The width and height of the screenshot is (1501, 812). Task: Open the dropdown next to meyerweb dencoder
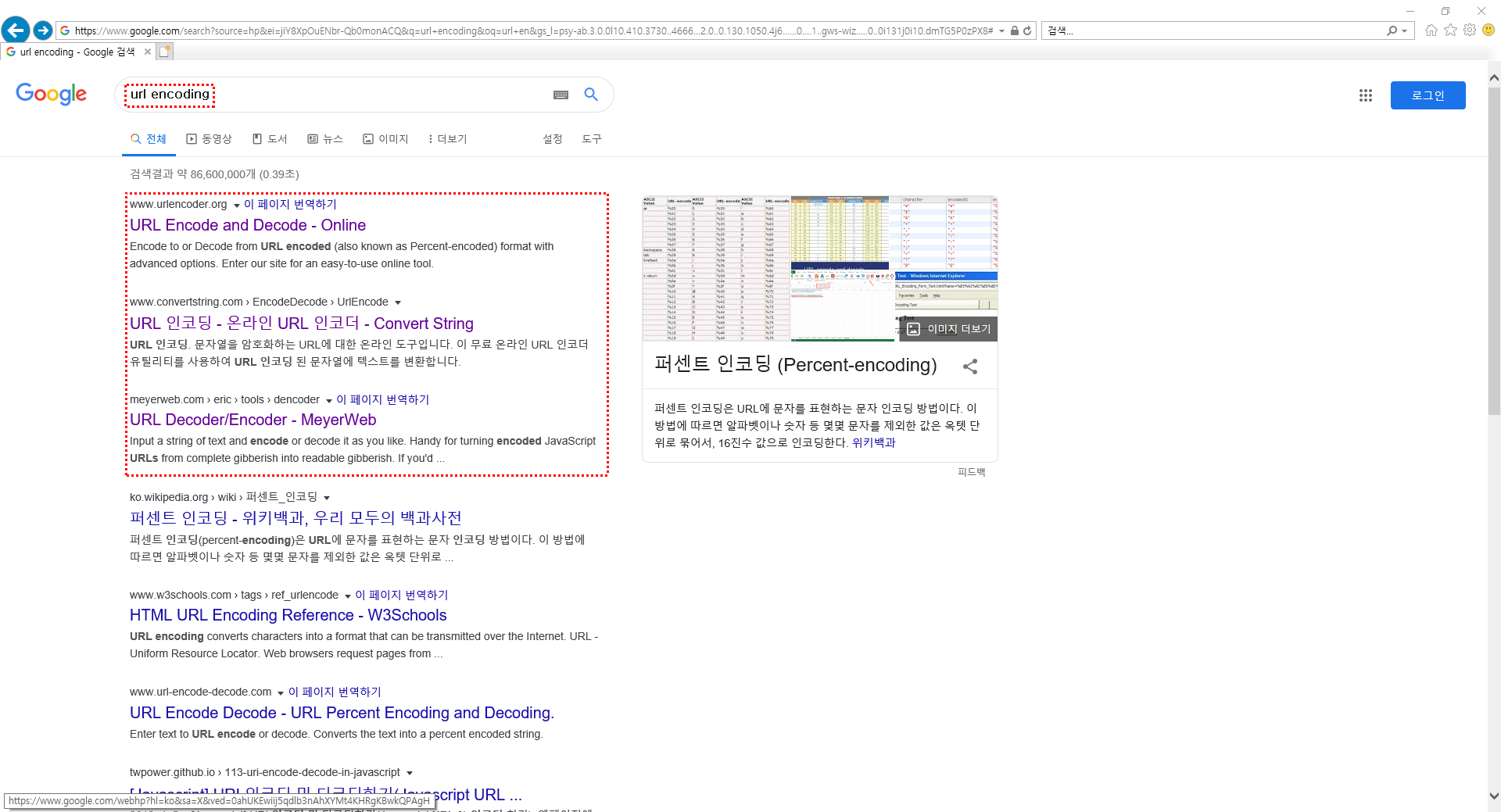tap(328, 401)
